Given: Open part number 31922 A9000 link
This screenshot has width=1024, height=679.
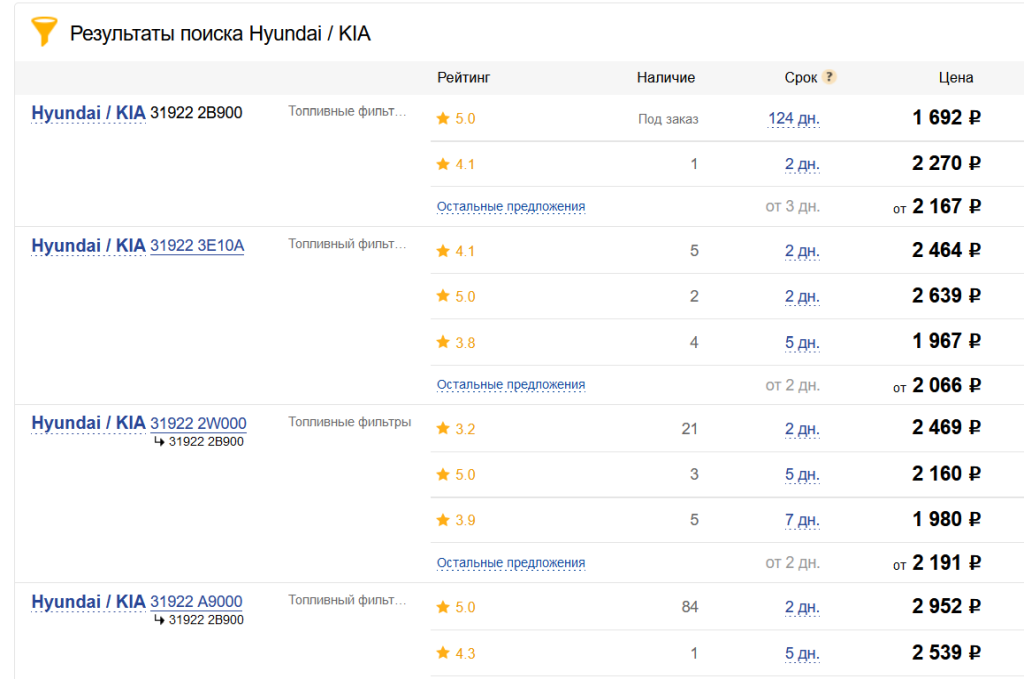Looking at the screenshot, I should 196,602.
